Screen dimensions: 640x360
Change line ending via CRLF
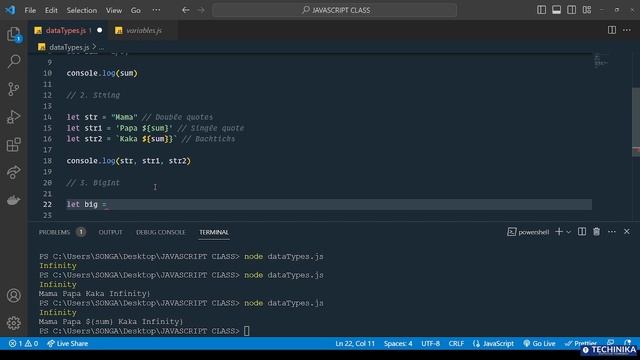456,343
